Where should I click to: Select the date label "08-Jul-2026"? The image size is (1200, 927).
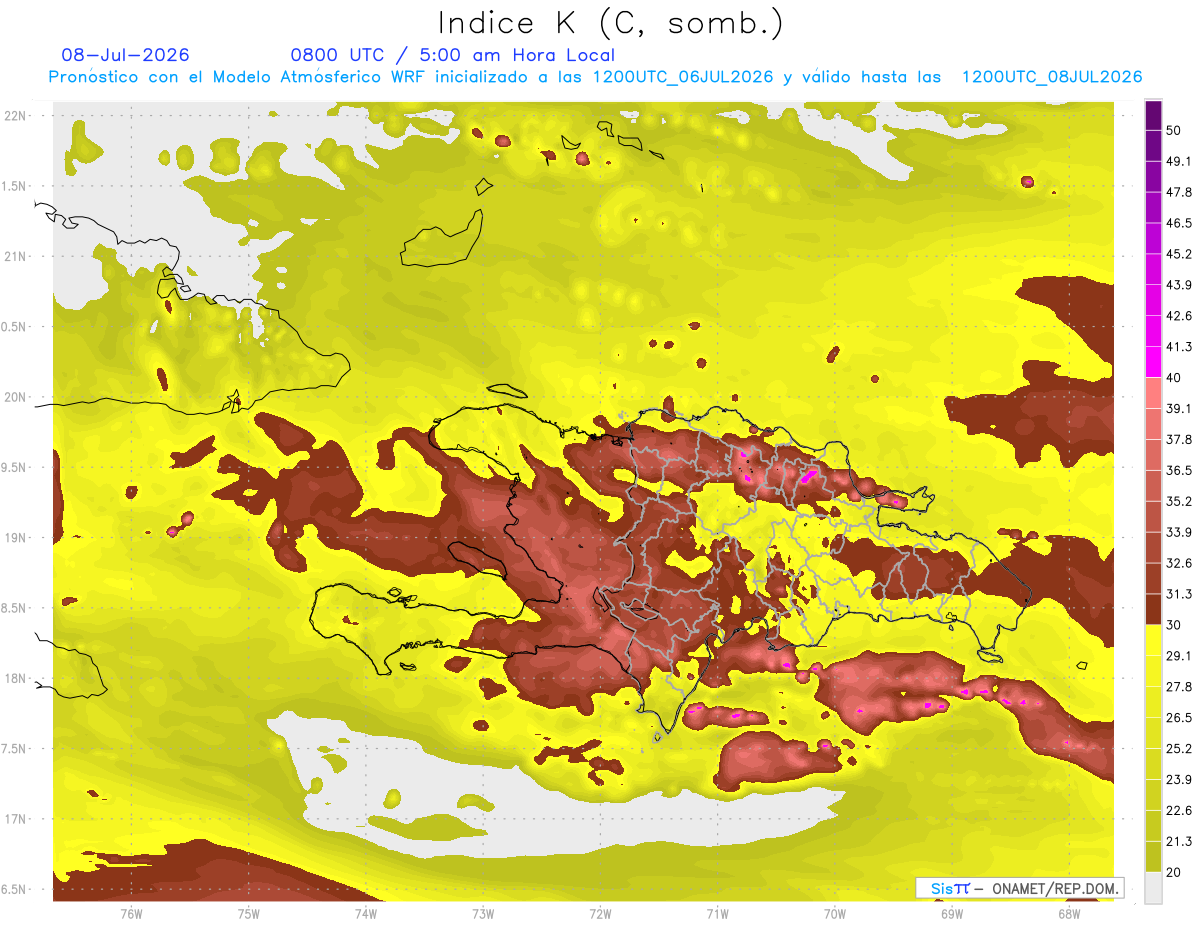(x=125, y=55)
